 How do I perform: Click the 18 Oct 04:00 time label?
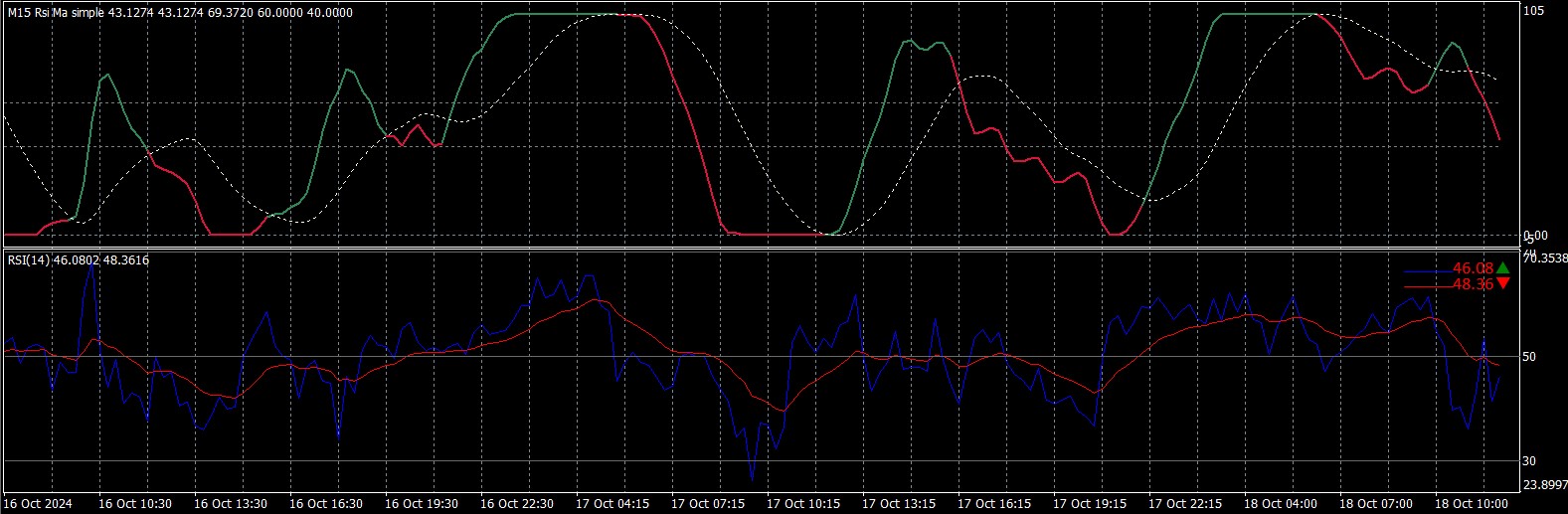pos(1281,504)
